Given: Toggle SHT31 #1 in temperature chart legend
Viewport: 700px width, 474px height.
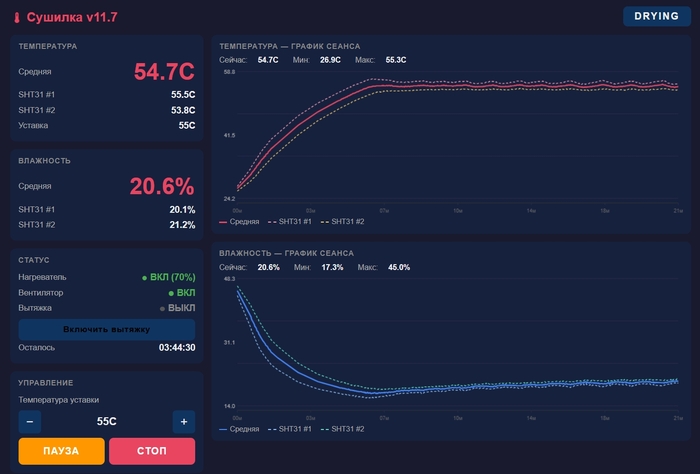Looking at the screenshot, I should [x=290, y=221].
